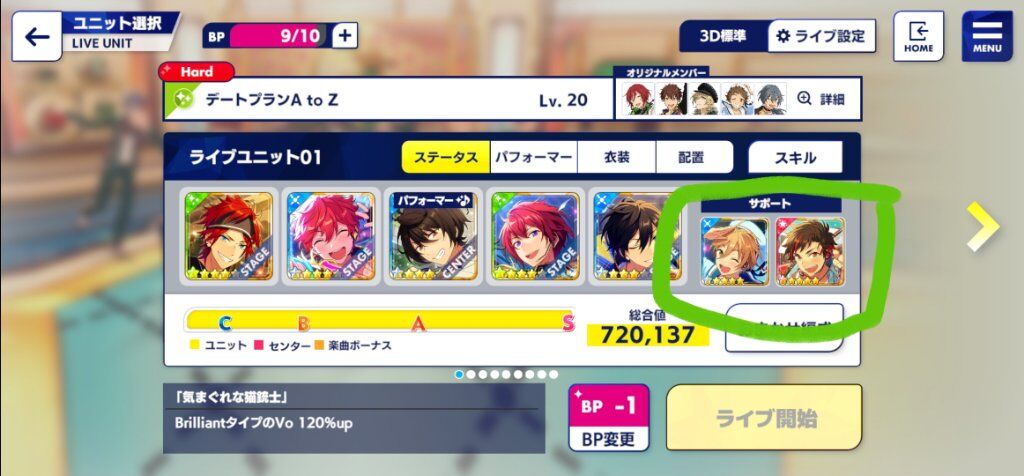Tap the back arrow icon
This screenshot has height=476, width=1024.
coord(37,37)
